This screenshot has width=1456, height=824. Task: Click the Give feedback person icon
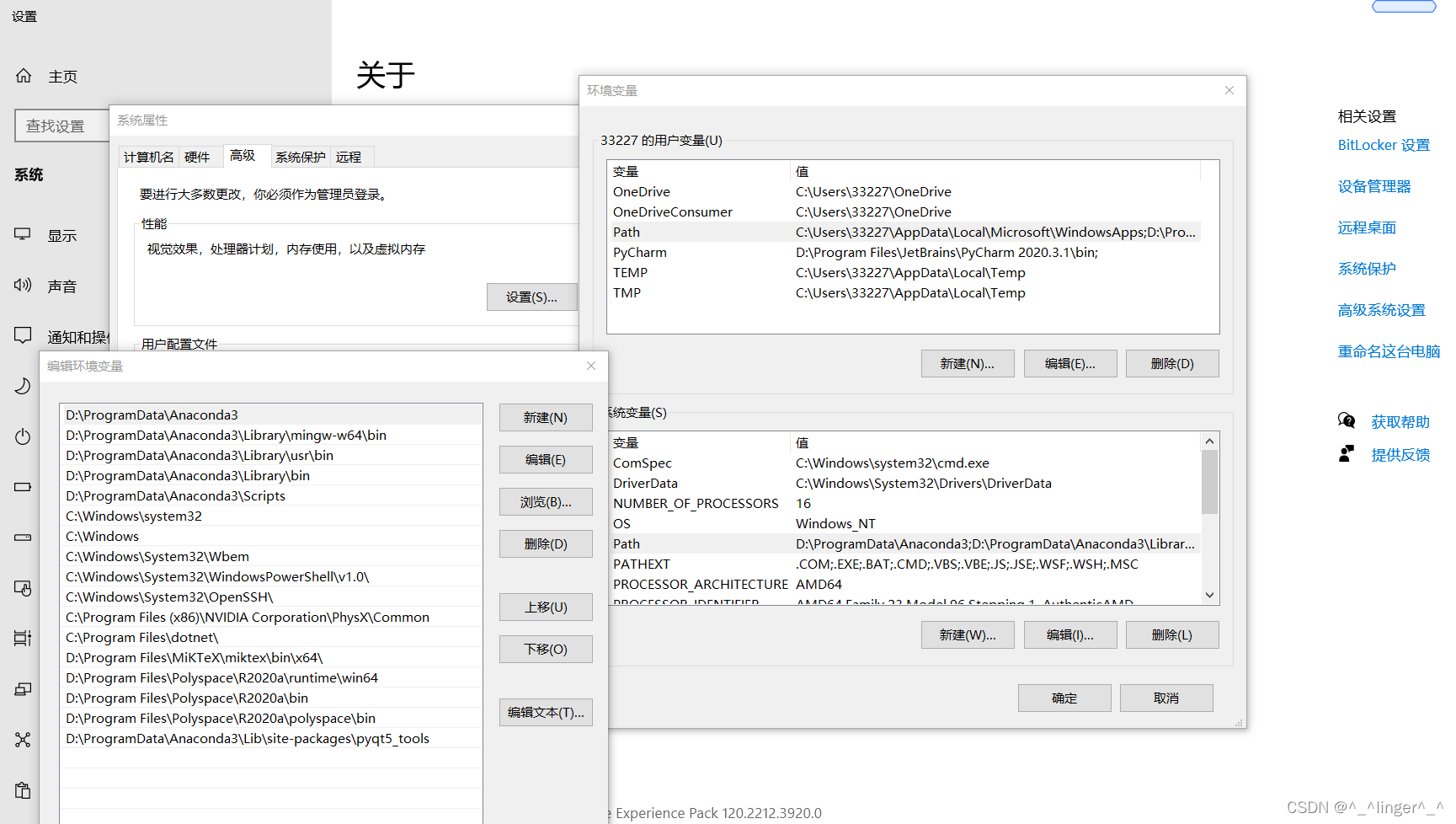coord(1347,454)
